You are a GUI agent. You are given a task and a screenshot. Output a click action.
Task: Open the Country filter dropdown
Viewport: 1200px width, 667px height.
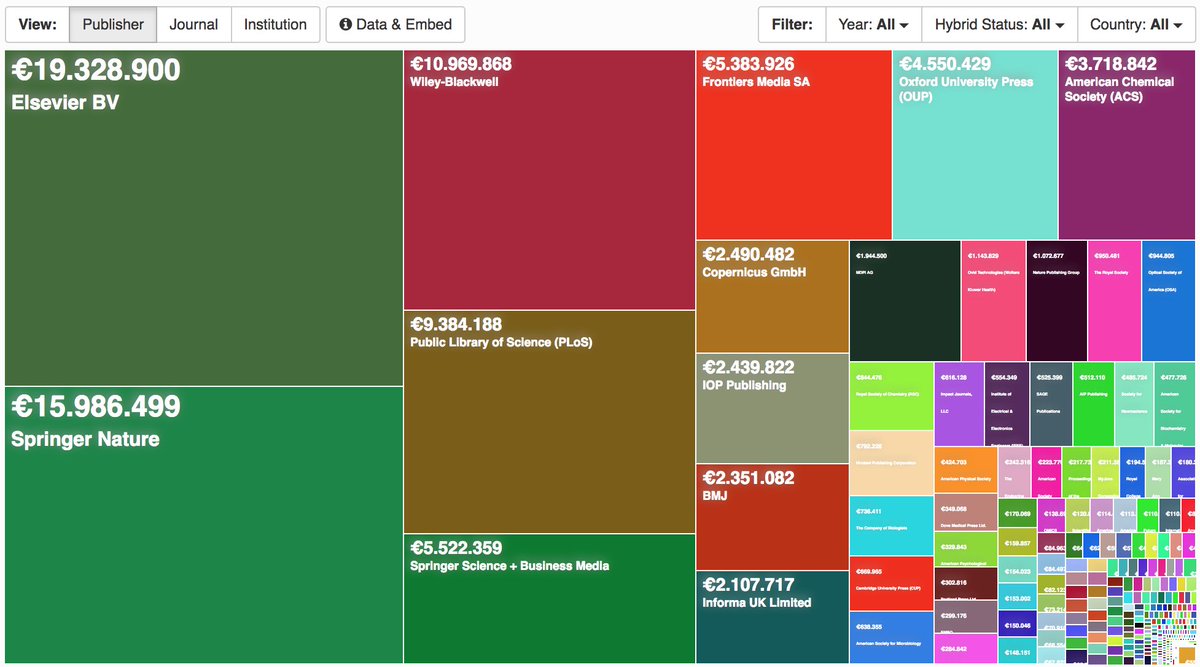point(1135,24)
